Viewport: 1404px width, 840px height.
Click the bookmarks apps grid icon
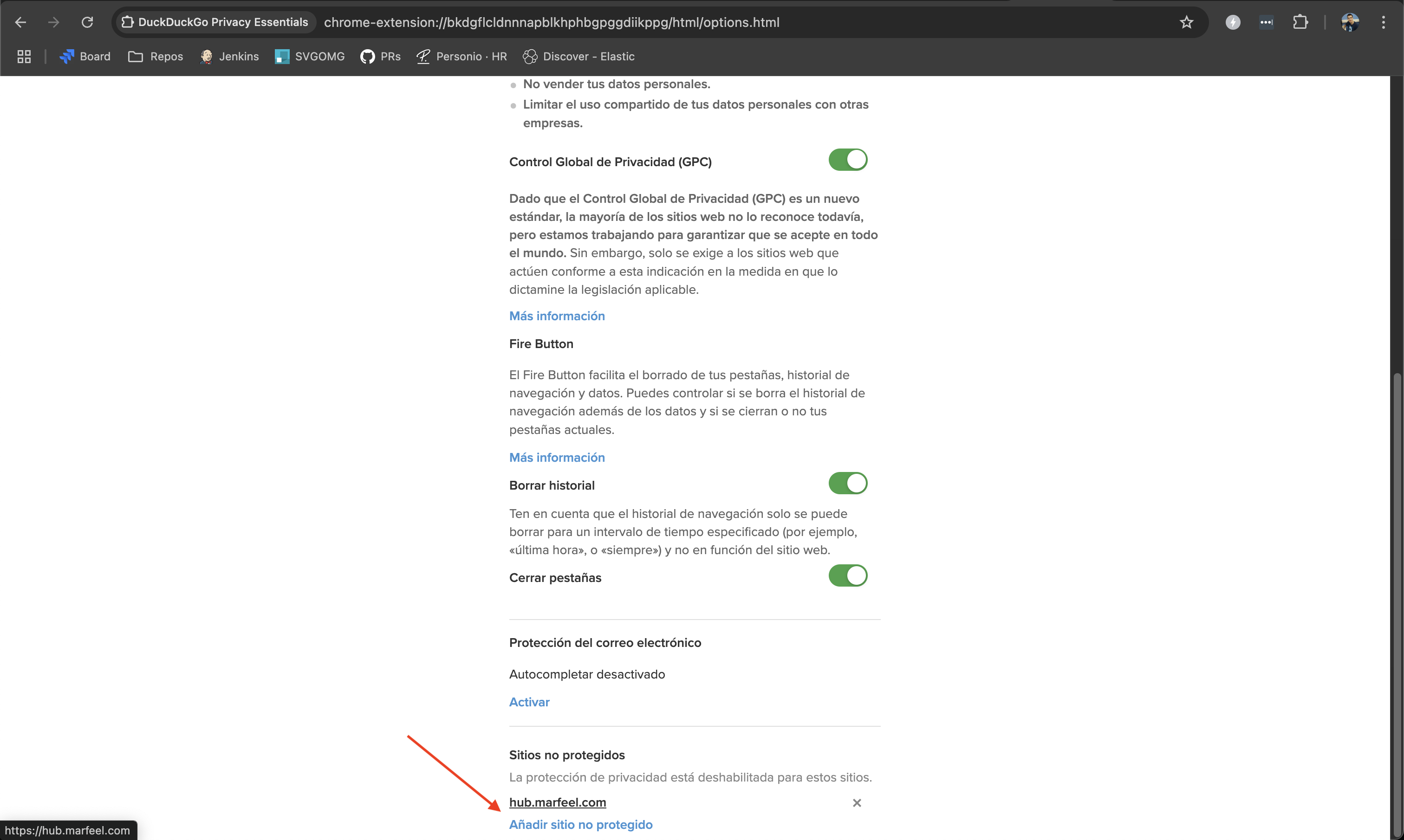click(23, 57)
